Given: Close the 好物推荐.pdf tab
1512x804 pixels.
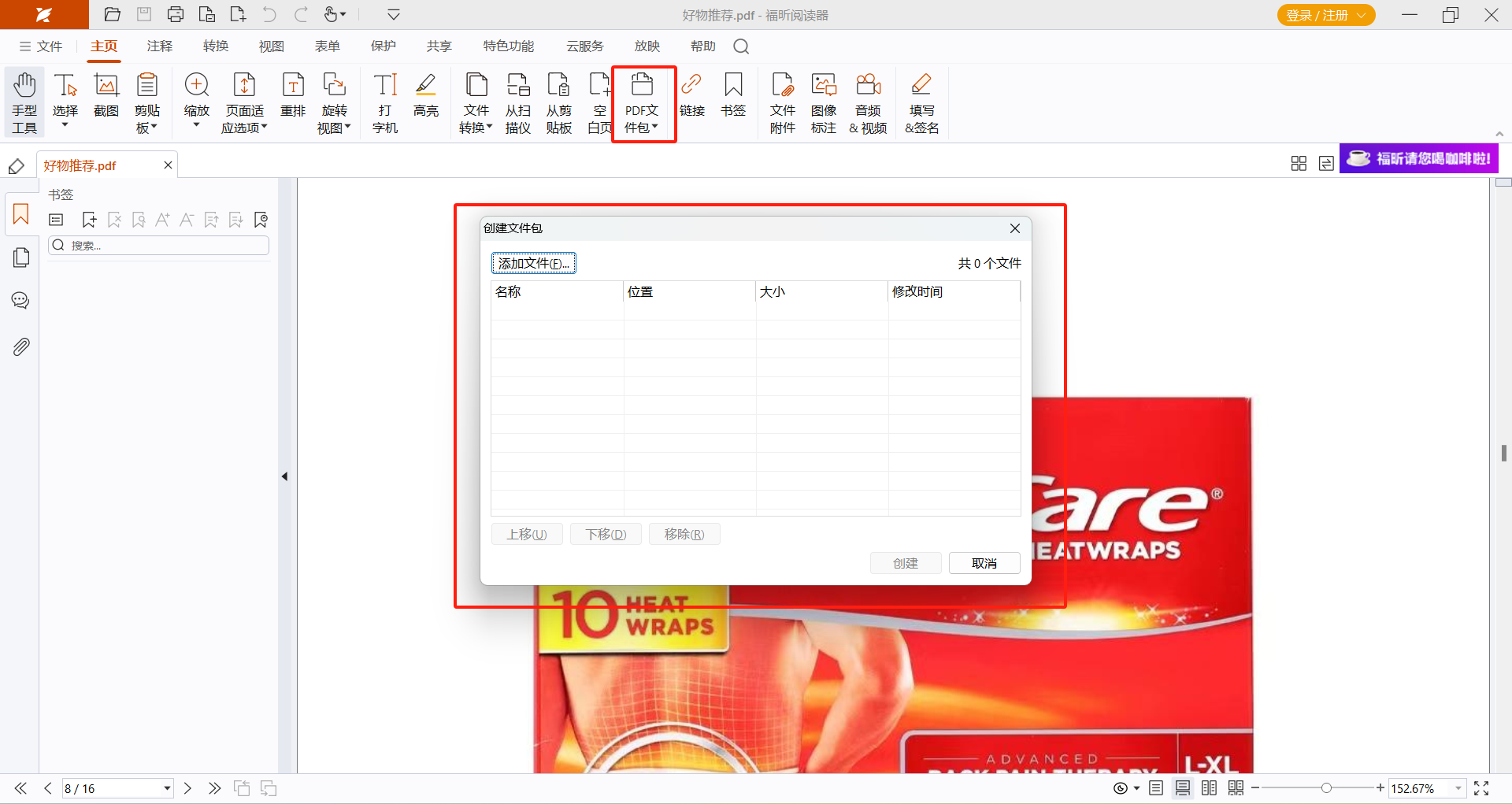Looking at the screenshot, I should tap(168, 165).
